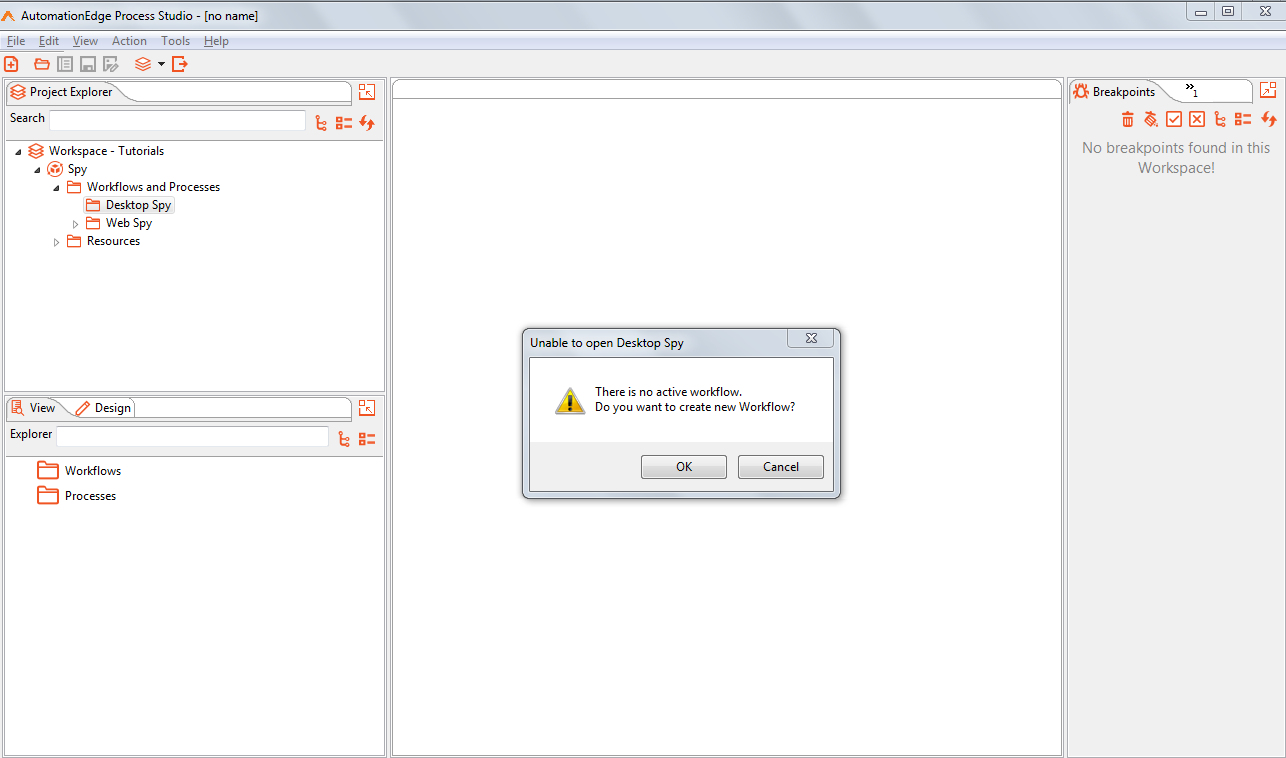Click the Project Explorer Search field
This screenshot has height=758, width=1286.
coord(177,120)
